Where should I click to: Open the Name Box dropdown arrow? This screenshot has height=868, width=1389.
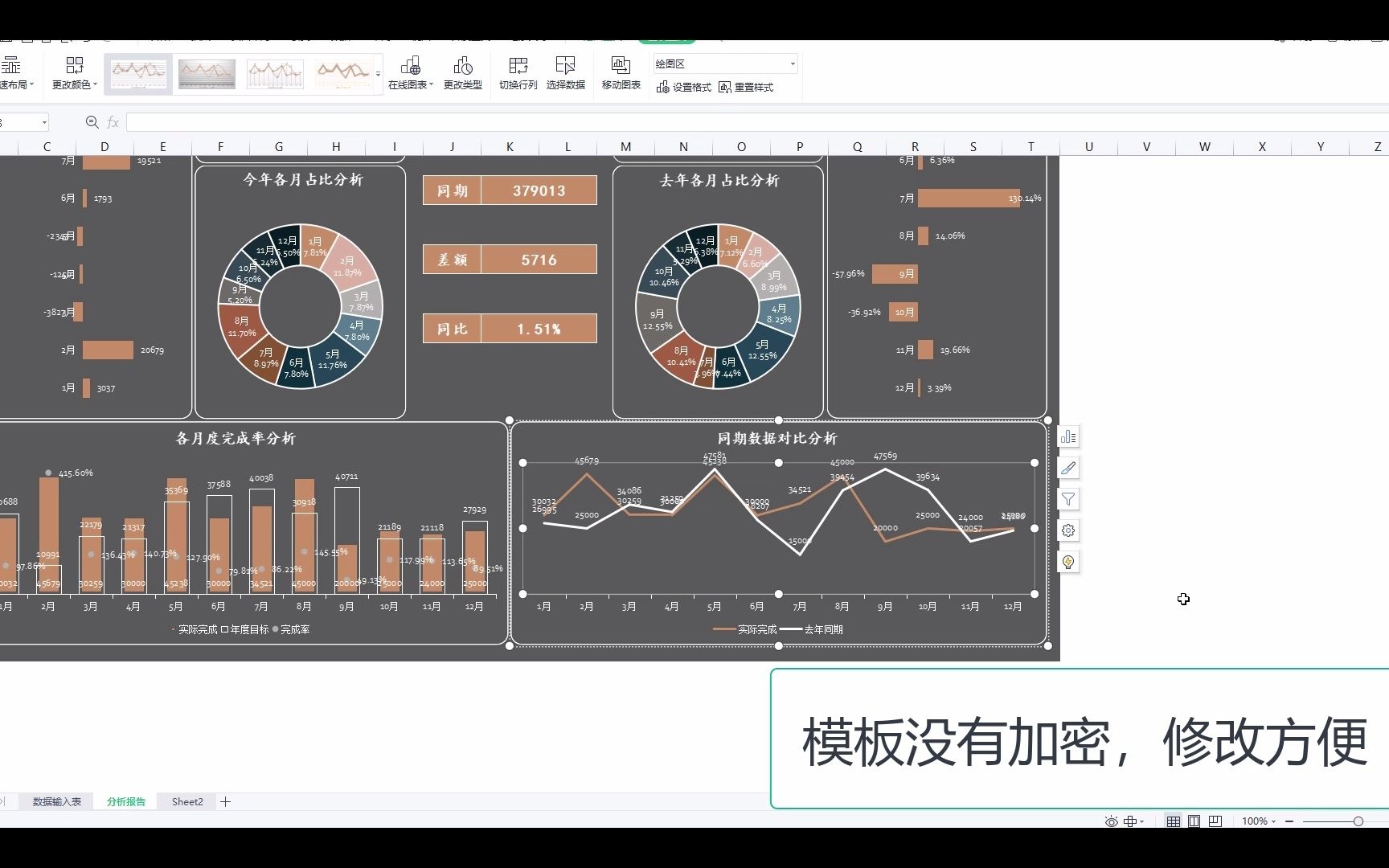pyautogui.click(x=44, y=122)
